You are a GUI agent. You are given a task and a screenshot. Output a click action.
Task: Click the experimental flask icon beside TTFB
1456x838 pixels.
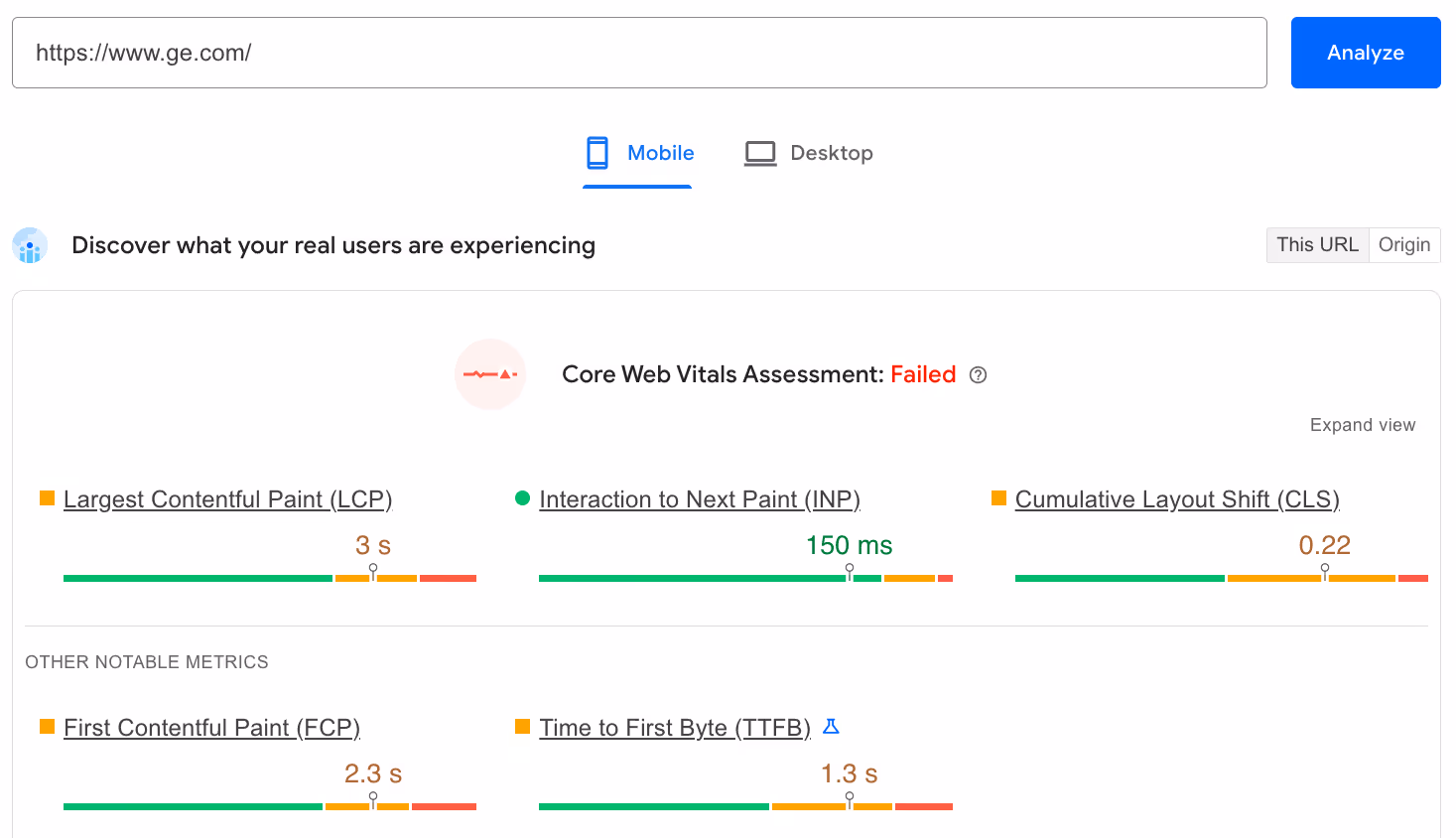click(x=831, y=727)
